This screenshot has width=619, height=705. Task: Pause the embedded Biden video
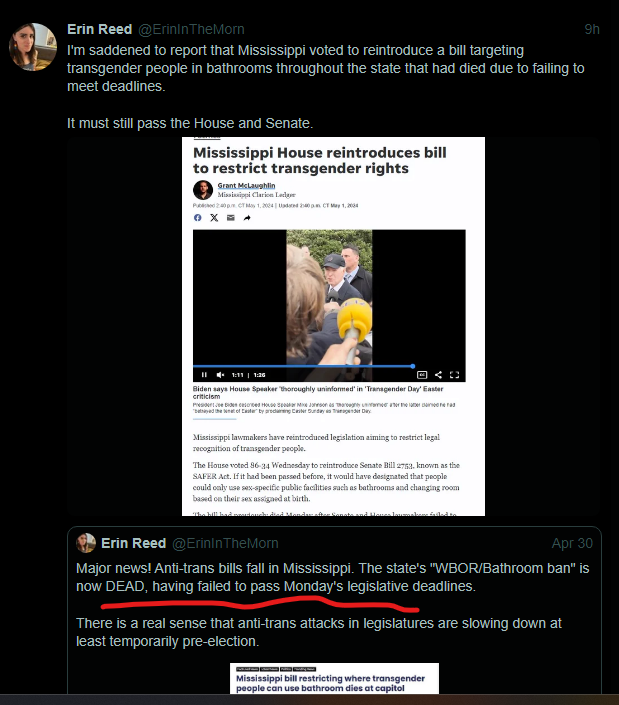click(204, 375)
